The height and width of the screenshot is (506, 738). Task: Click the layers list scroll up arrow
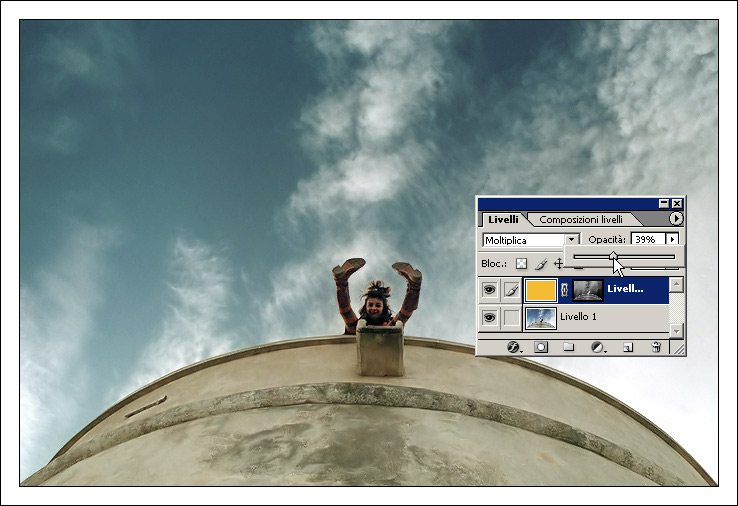[676, 284]
